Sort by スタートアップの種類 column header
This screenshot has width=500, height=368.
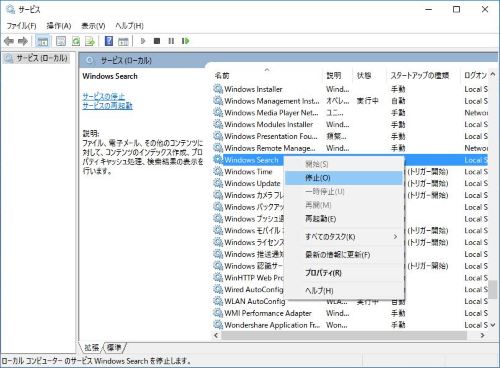423,76
